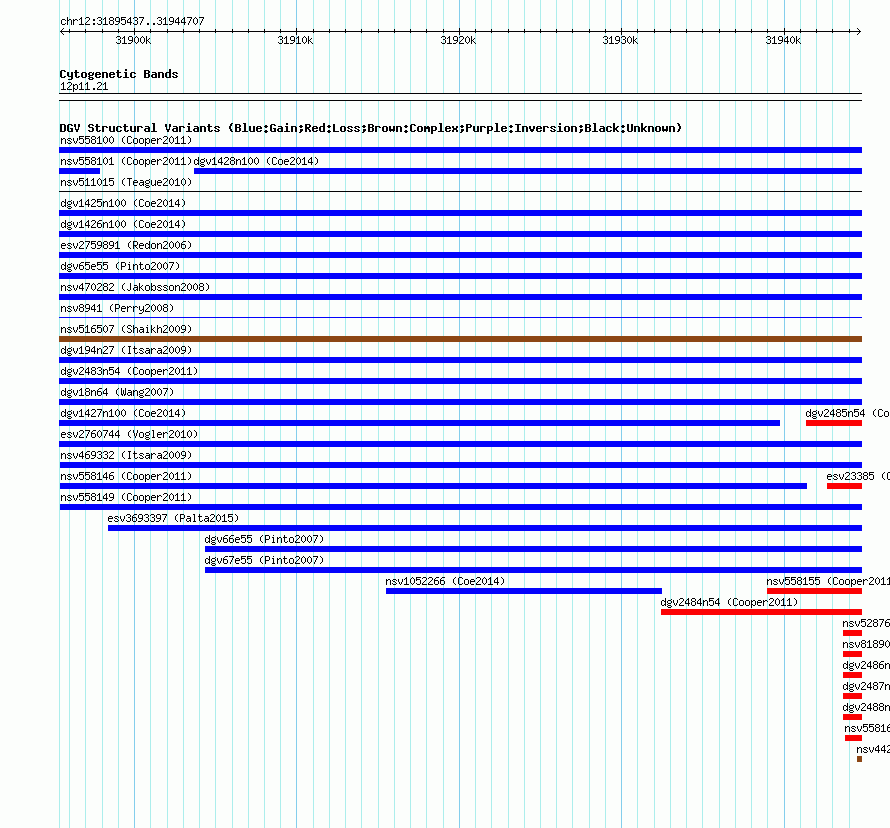Click the left arrow of the ruler
Screen dimensions: 890x828
62,32
